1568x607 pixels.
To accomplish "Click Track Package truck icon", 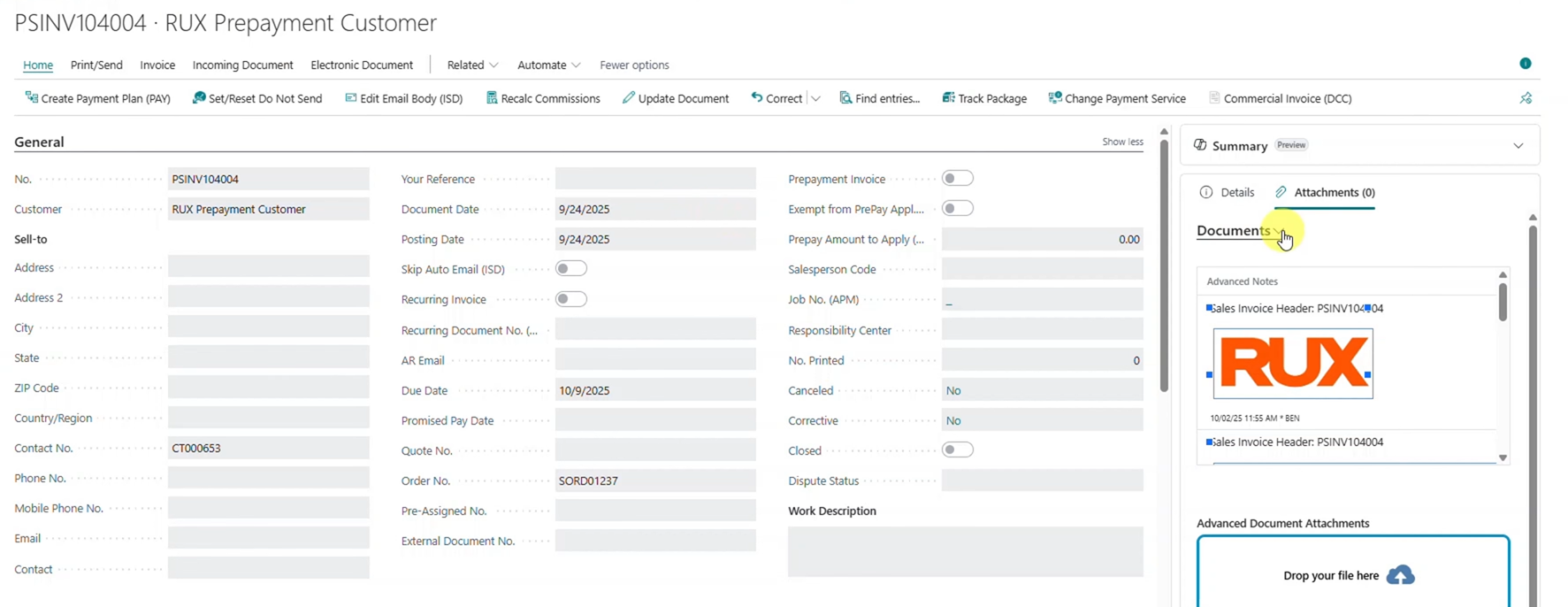I will [948, 97].
